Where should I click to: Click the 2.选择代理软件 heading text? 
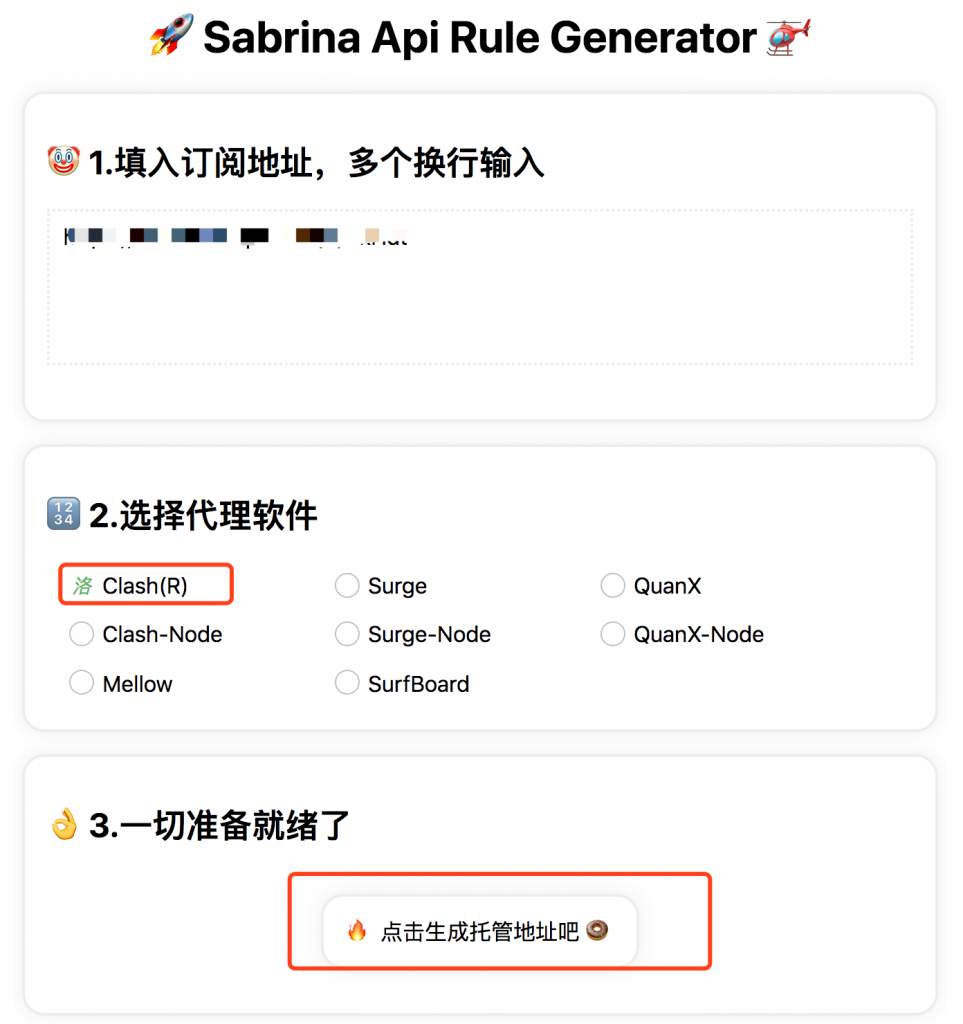click(203, 516)
